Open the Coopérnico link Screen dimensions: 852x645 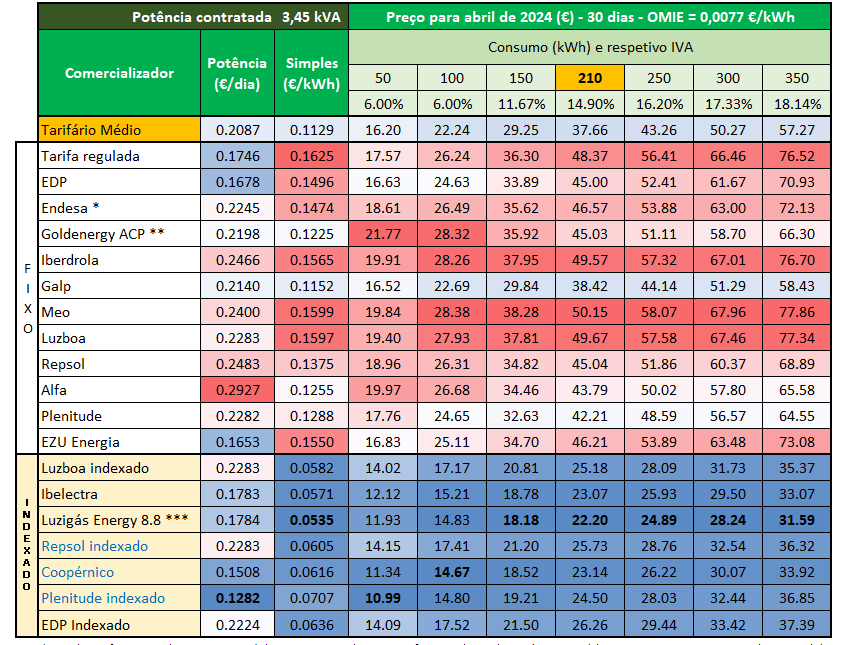tap(77, 572)
